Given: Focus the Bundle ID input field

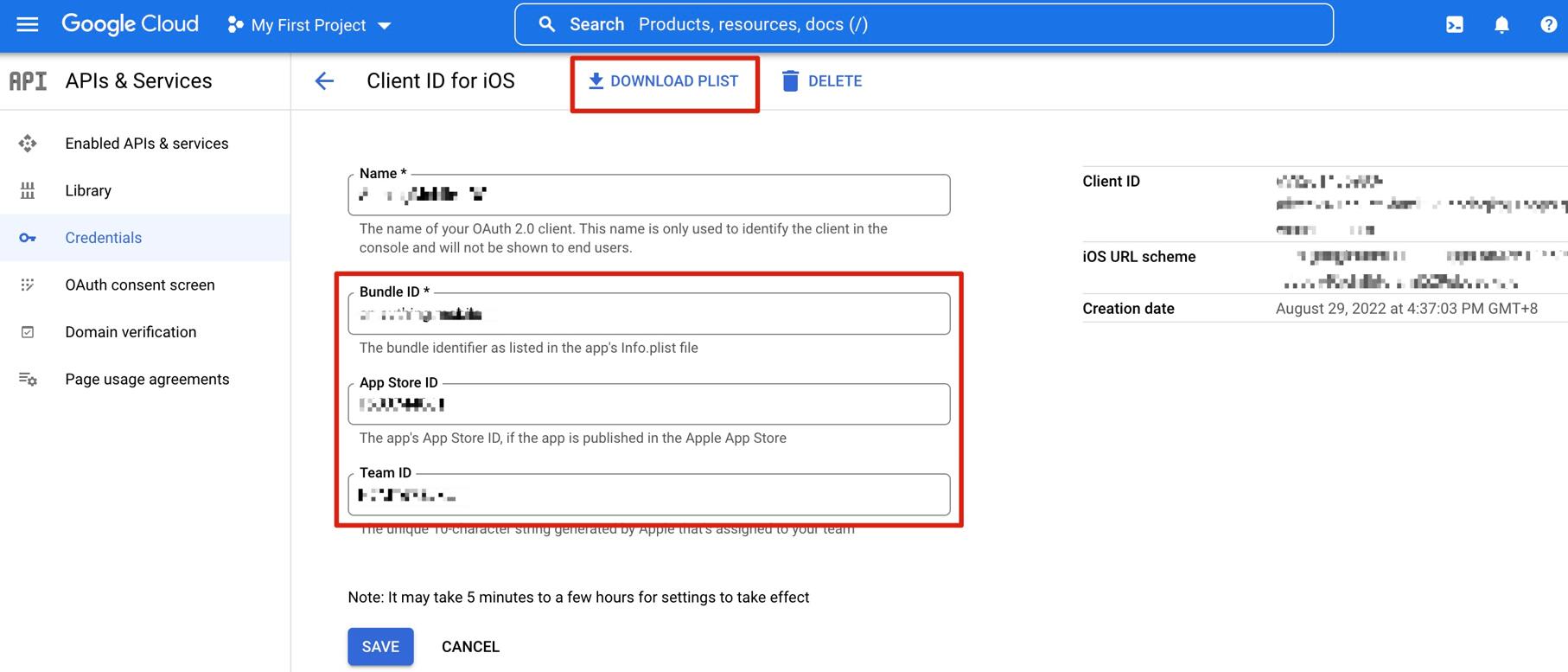Looking at the screenshot, I should (648, 315).
